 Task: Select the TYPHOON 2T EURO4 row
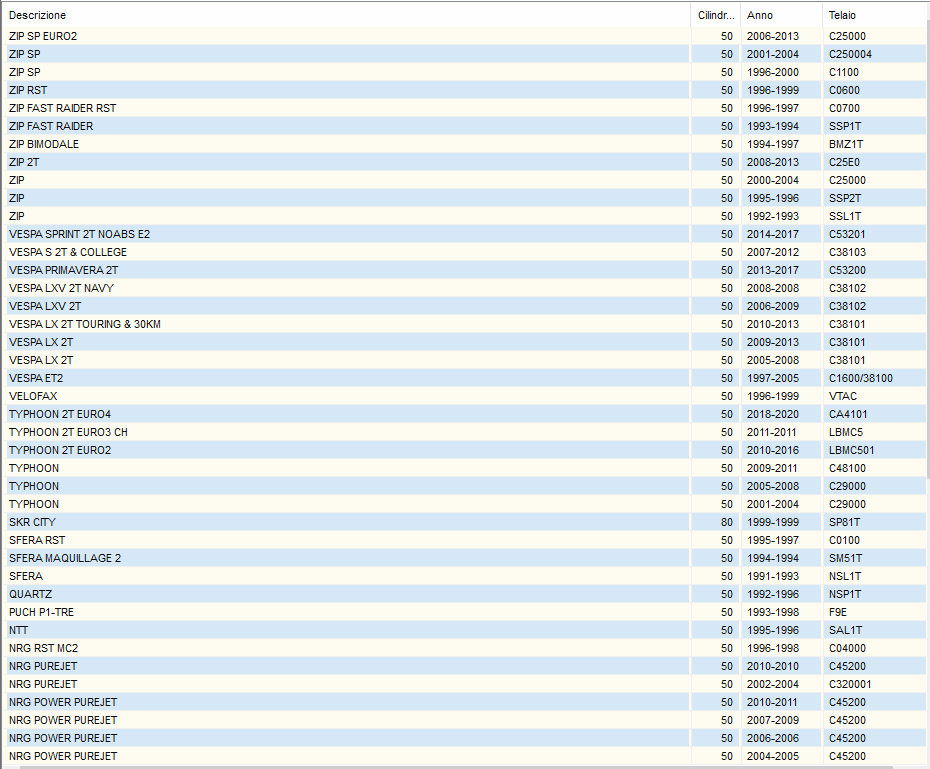click(60, 414)
